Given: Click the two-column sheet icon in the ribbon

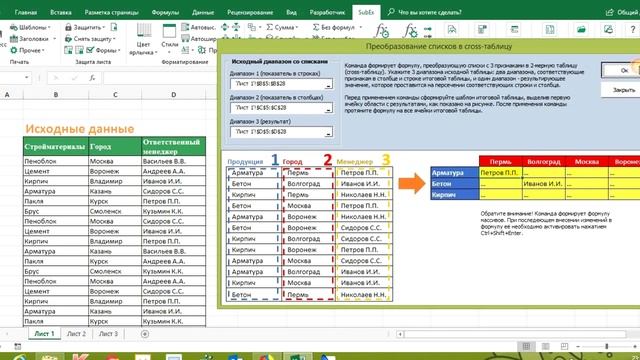Looking at the screenshot, I should (550, 29).
